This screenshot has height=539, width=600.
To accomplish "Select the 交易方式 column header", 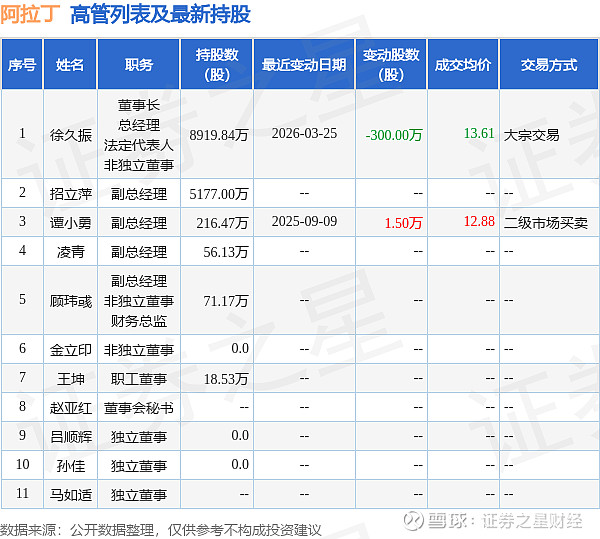I will coord(549,64).
